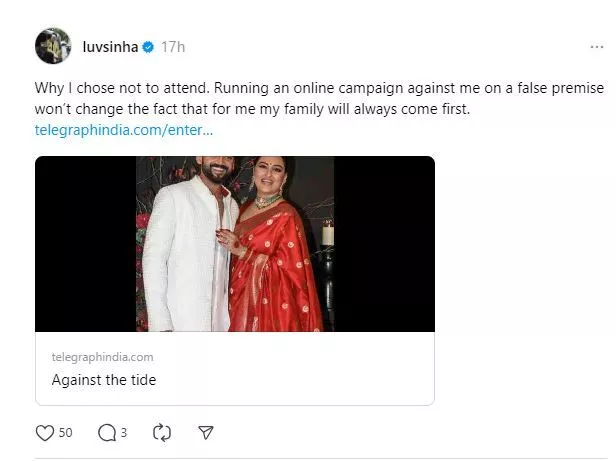Click the candle at the photo's right edge
The height and width of the screenshot is (461, 616).
[x=327, y=233]
